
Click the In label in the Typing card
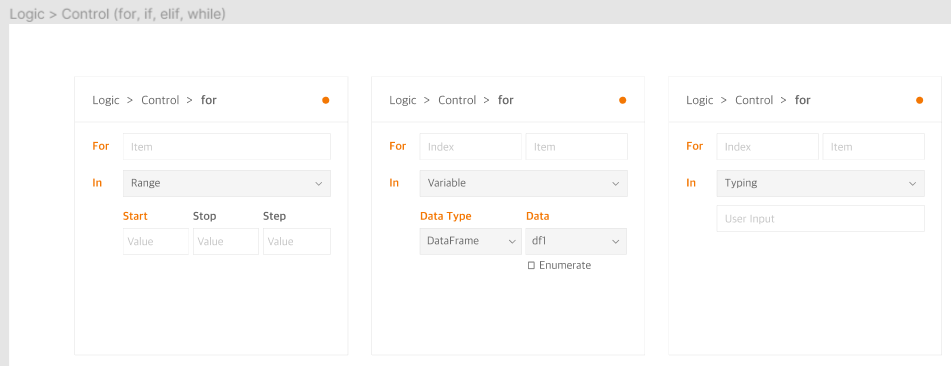[x=691, y=183]
